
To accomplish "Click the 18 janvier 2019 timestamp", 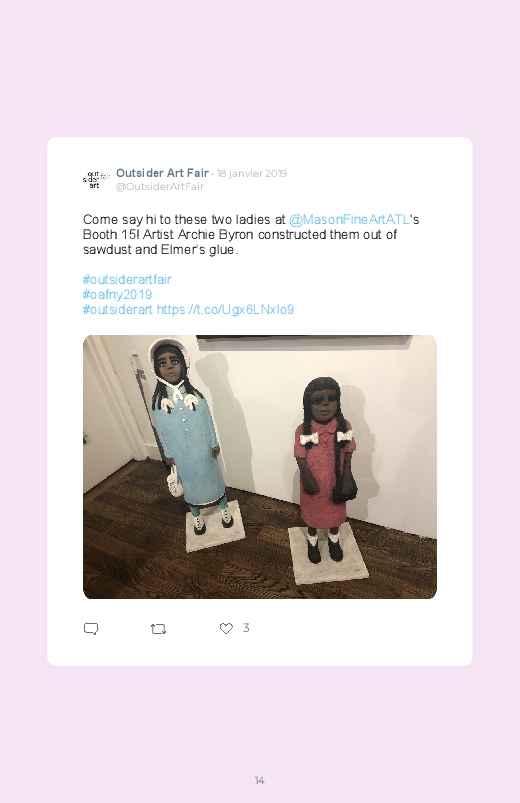I will (252, 173).
